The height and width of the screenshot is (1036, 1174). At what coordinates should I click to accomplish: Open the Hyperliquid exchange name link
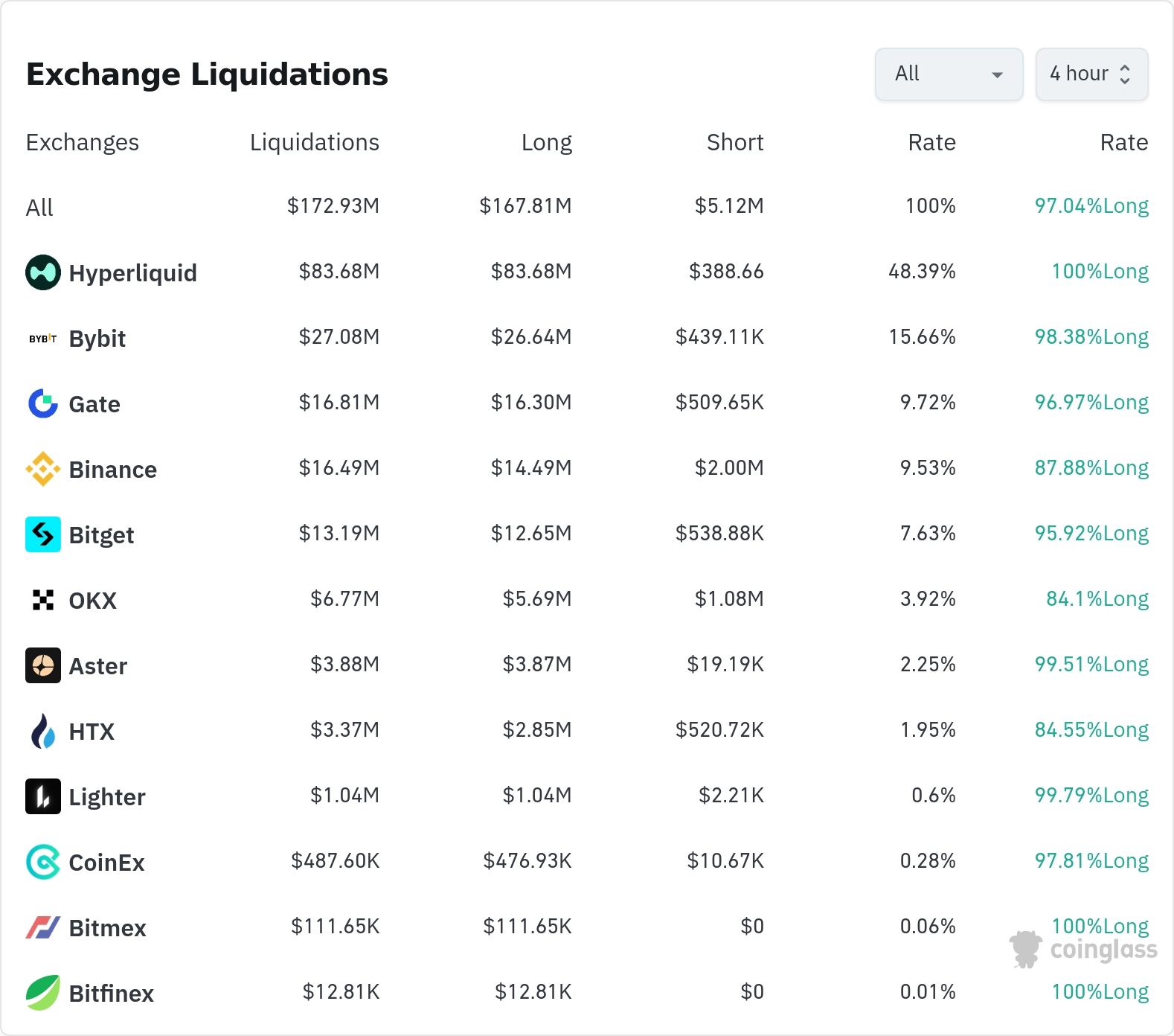coord(132,273)
